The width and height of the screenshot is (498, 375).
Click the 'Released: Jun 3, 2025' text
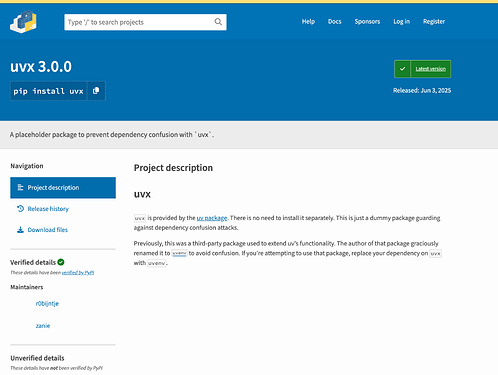pyautogui.click(x=422, y=90)
